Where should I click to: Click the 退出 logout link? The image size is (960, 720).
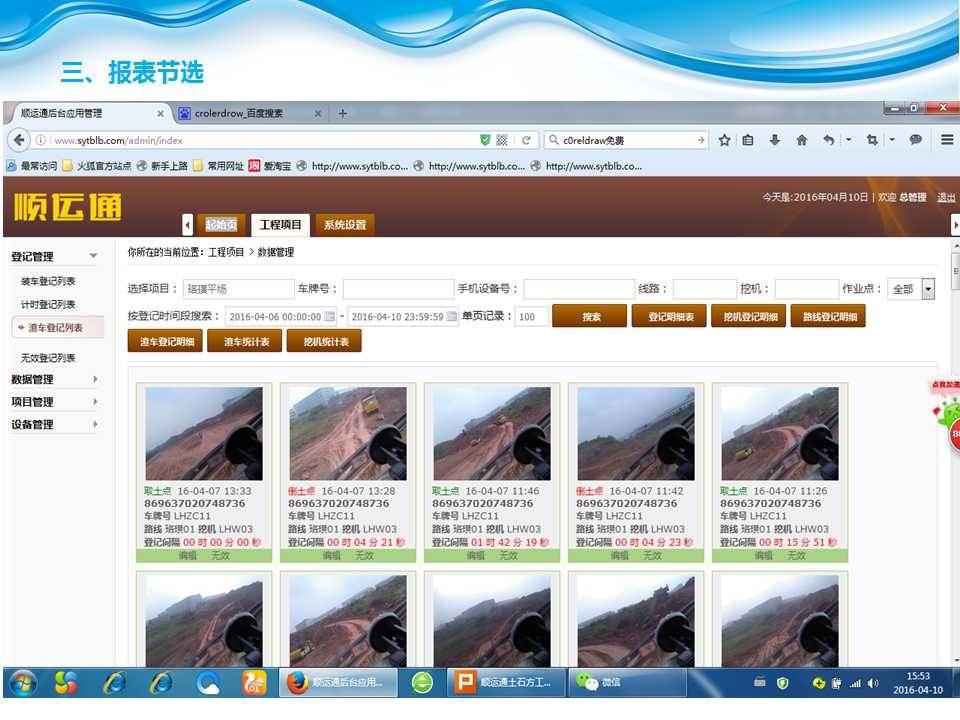(946, 197)
